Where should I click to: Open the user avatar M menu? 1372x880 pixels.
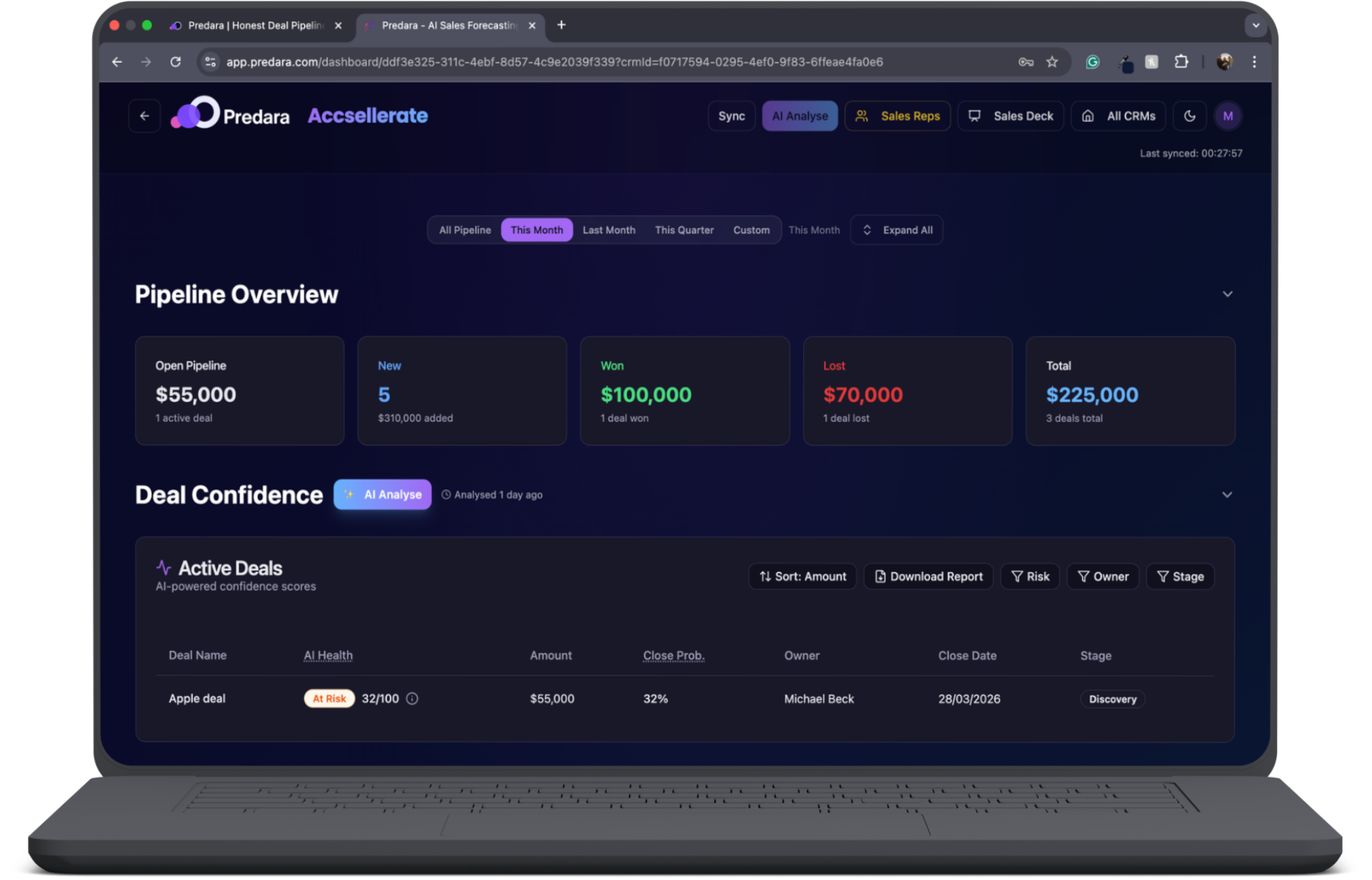click(1228, 116)
